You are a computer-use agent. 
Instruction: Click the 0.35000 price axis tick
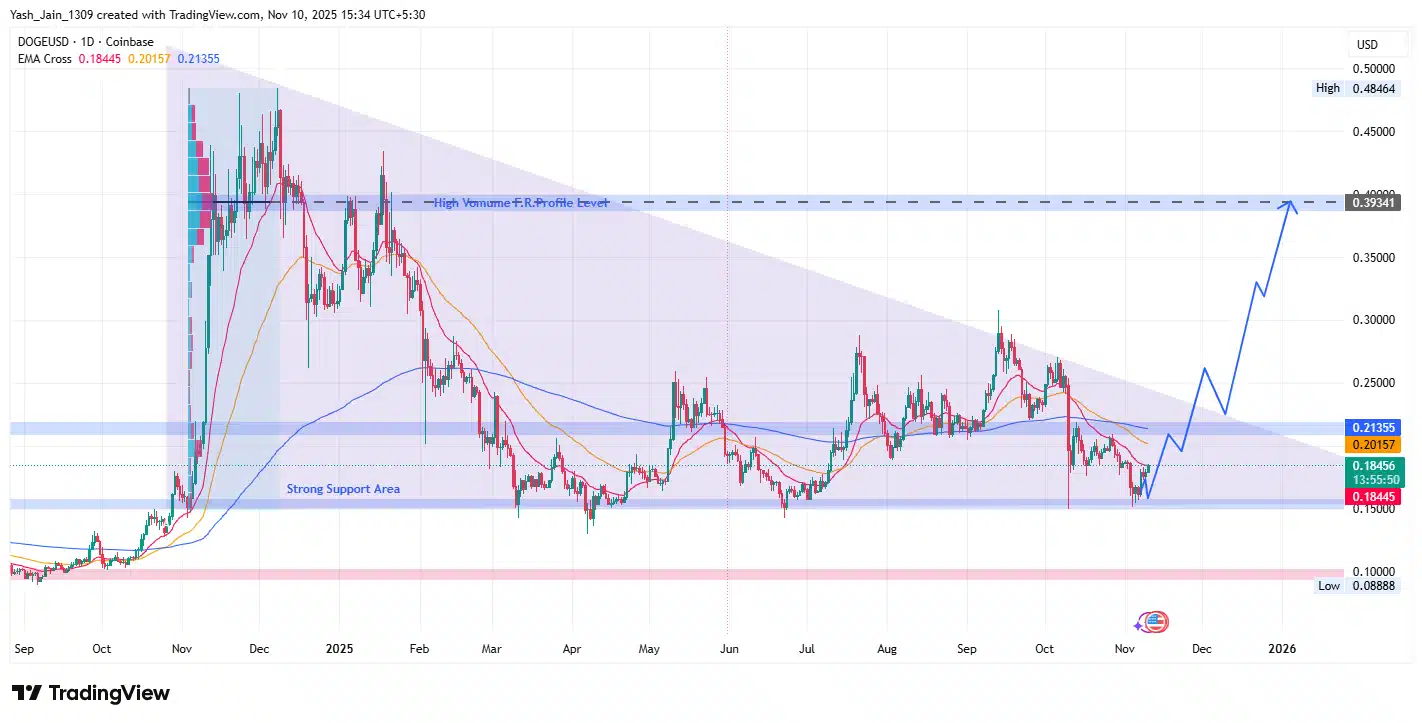(x=1373, y=258)
